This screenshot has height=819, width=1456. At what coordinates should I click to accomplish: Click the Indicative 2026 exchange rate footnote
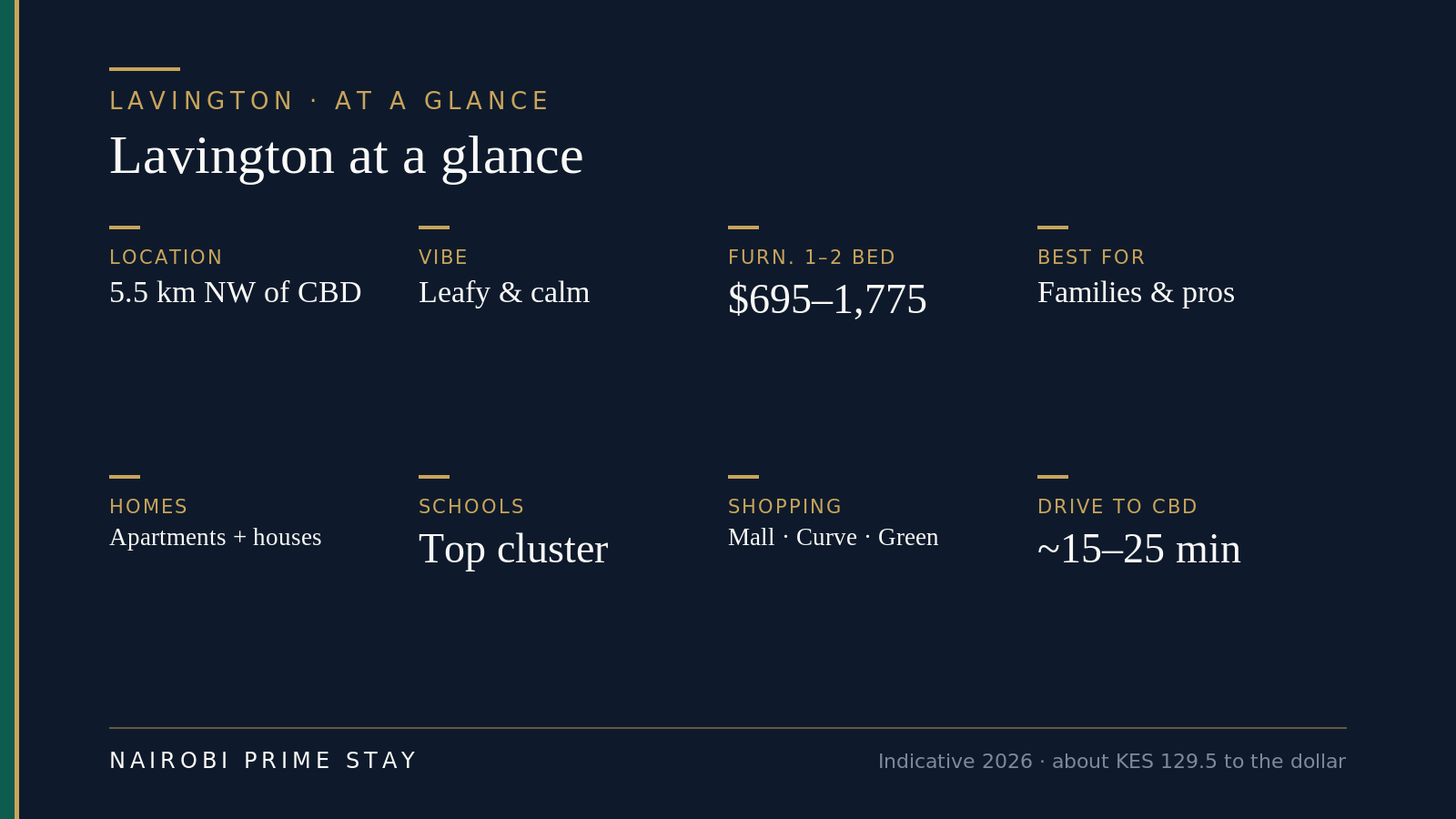1112,762
